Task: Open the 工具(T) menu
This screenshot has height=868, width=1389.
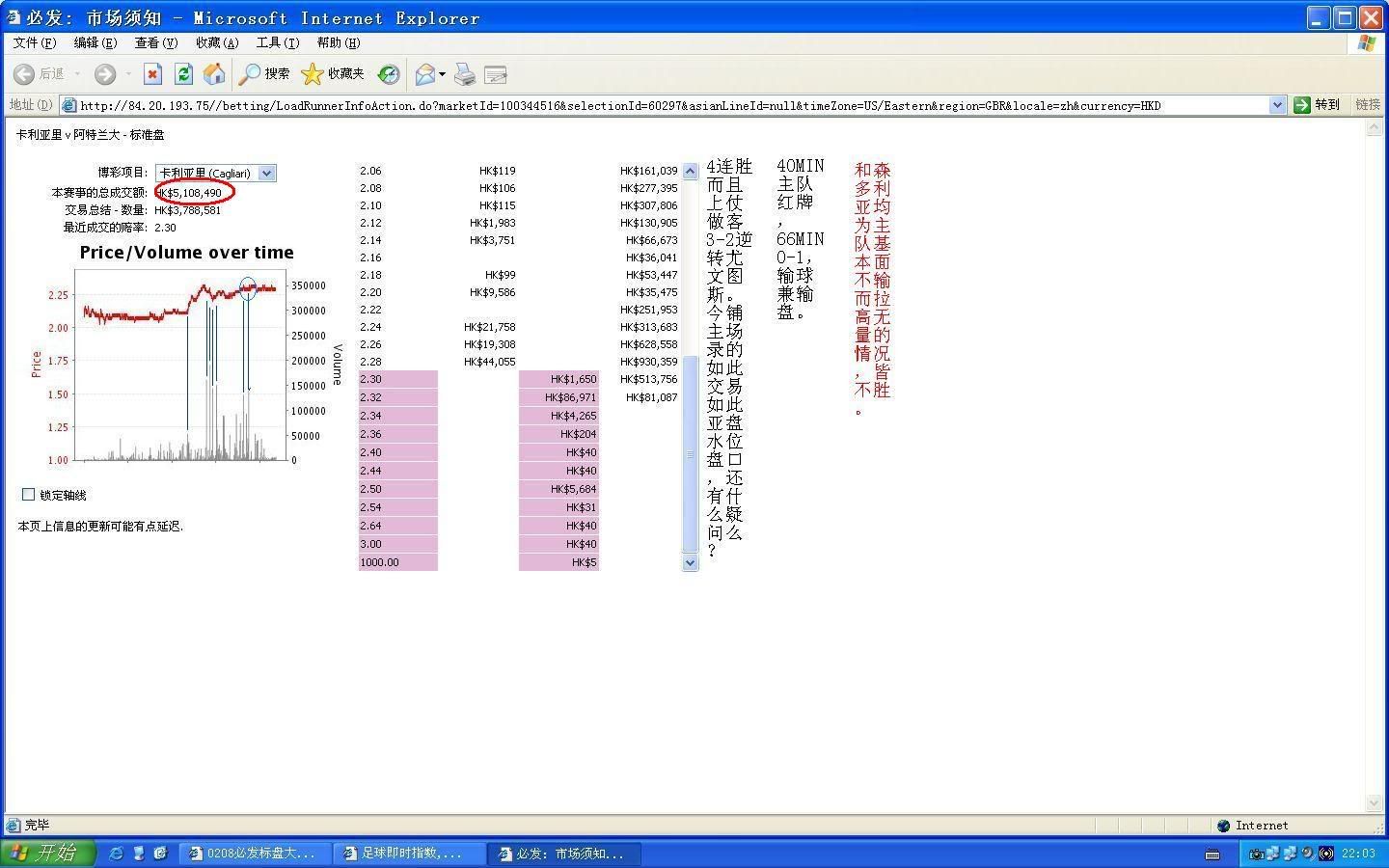Action: (x=277, y=42)
